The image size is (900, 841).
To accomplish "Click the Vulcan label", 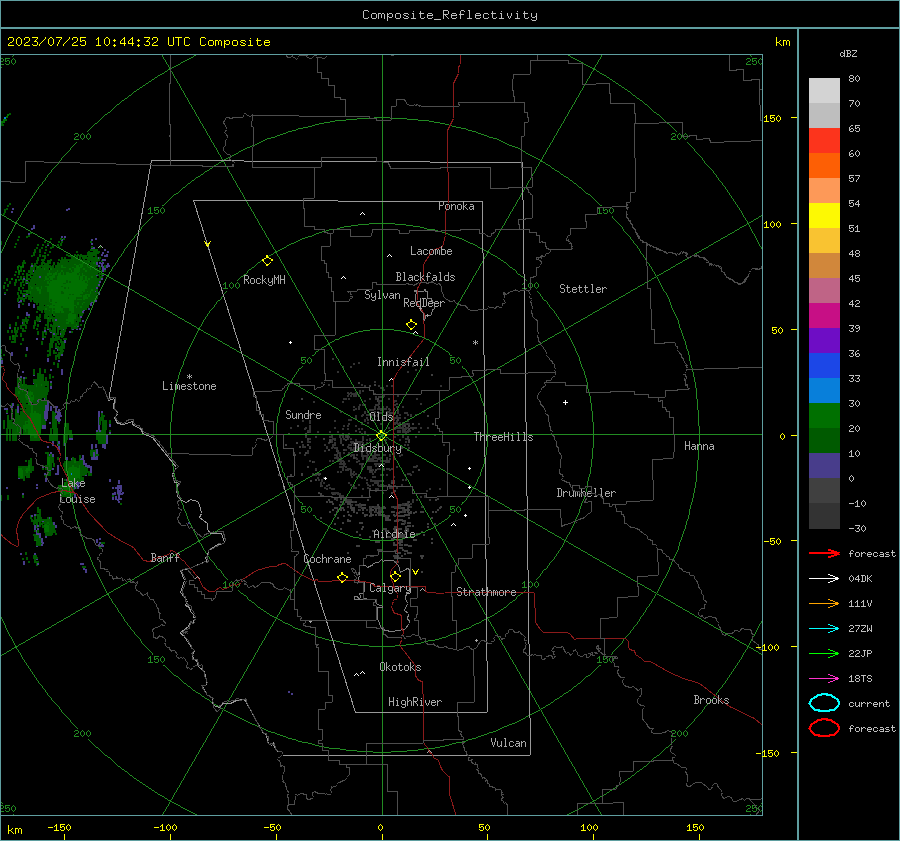I will [508, 743].
